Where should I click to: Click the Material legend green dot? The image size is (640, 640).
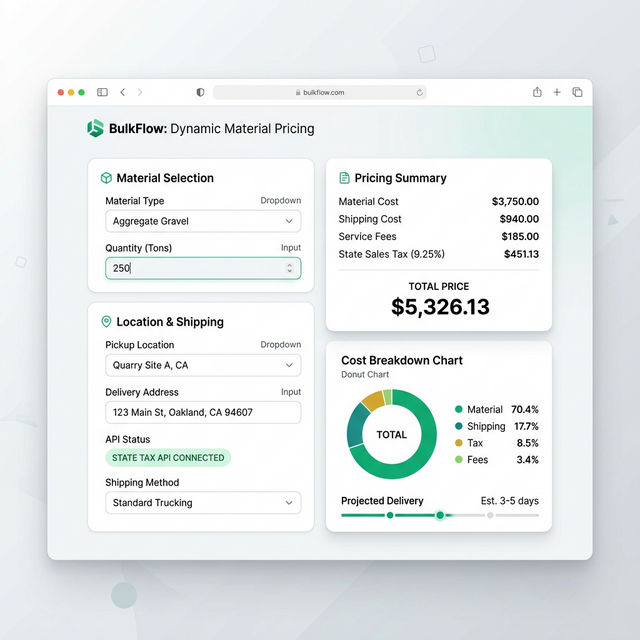(459, 409)
